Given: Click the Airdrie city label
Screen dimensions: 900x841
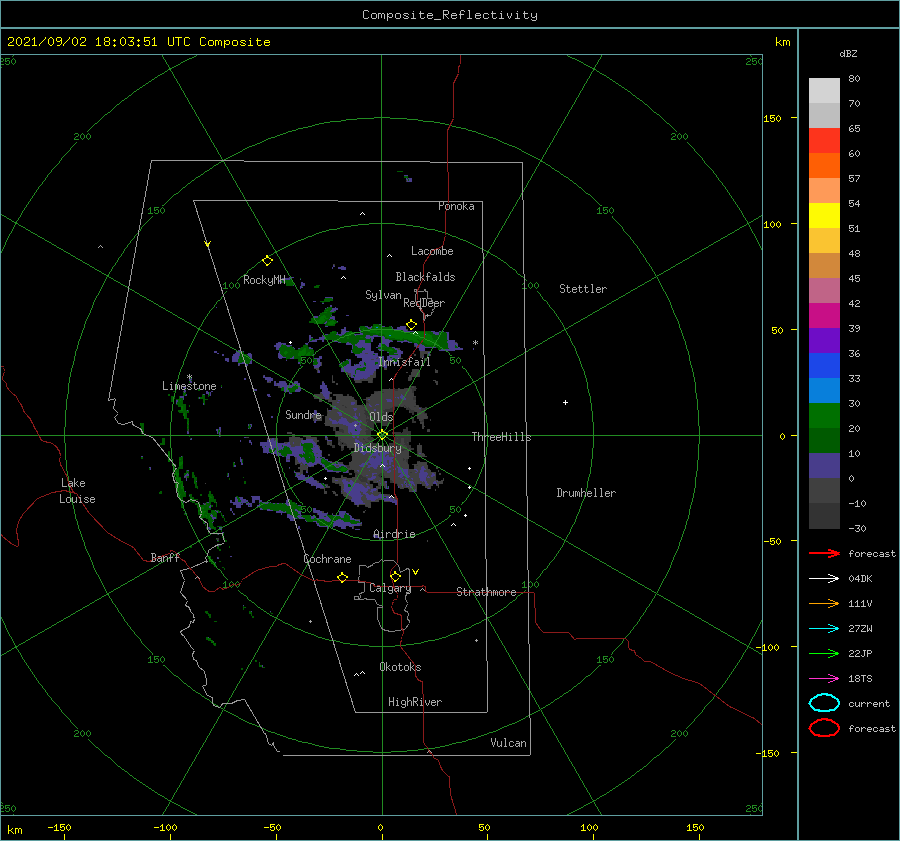Looking at the screenshot, I should (394, 534).
